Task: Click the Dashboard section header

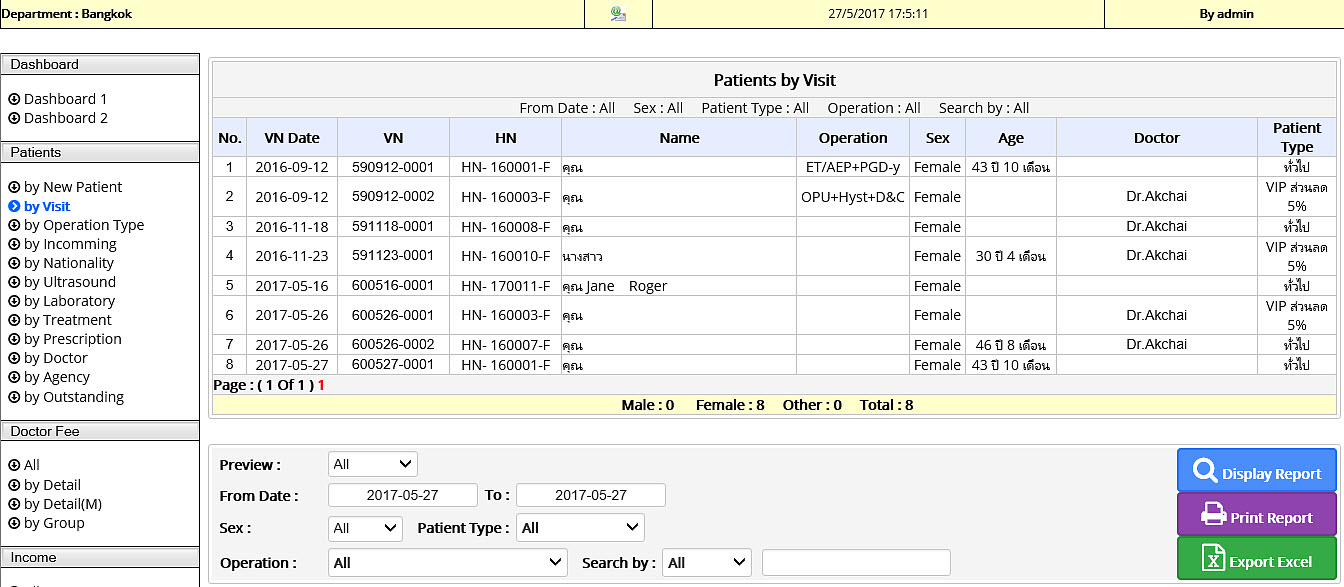Action: [x=100, y=64]
